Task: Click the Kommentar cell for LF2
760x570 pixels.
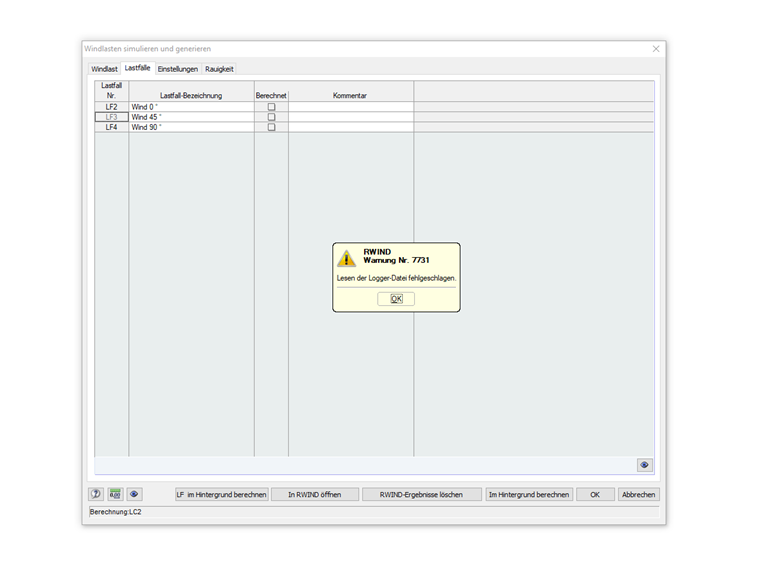Action: [351, 107]
